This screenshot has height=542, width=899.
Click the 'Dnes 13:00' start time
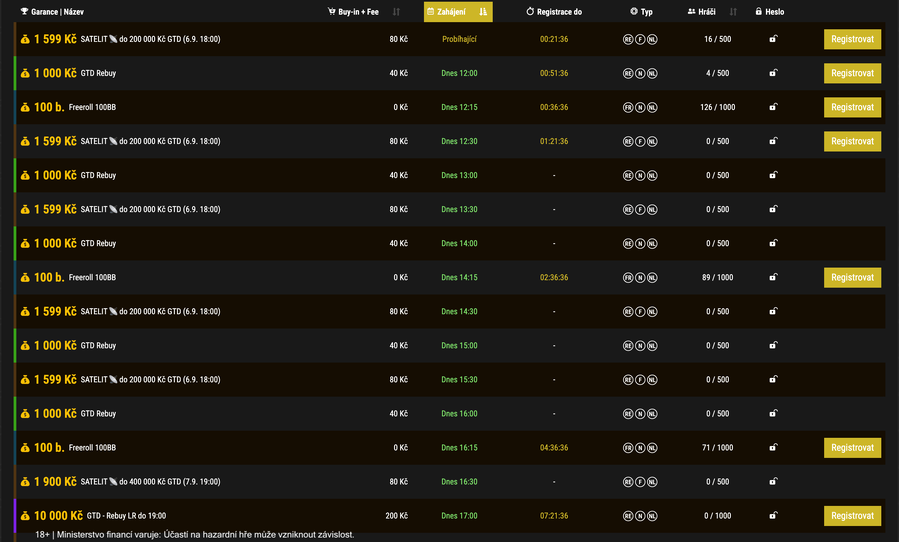(459, 175)
